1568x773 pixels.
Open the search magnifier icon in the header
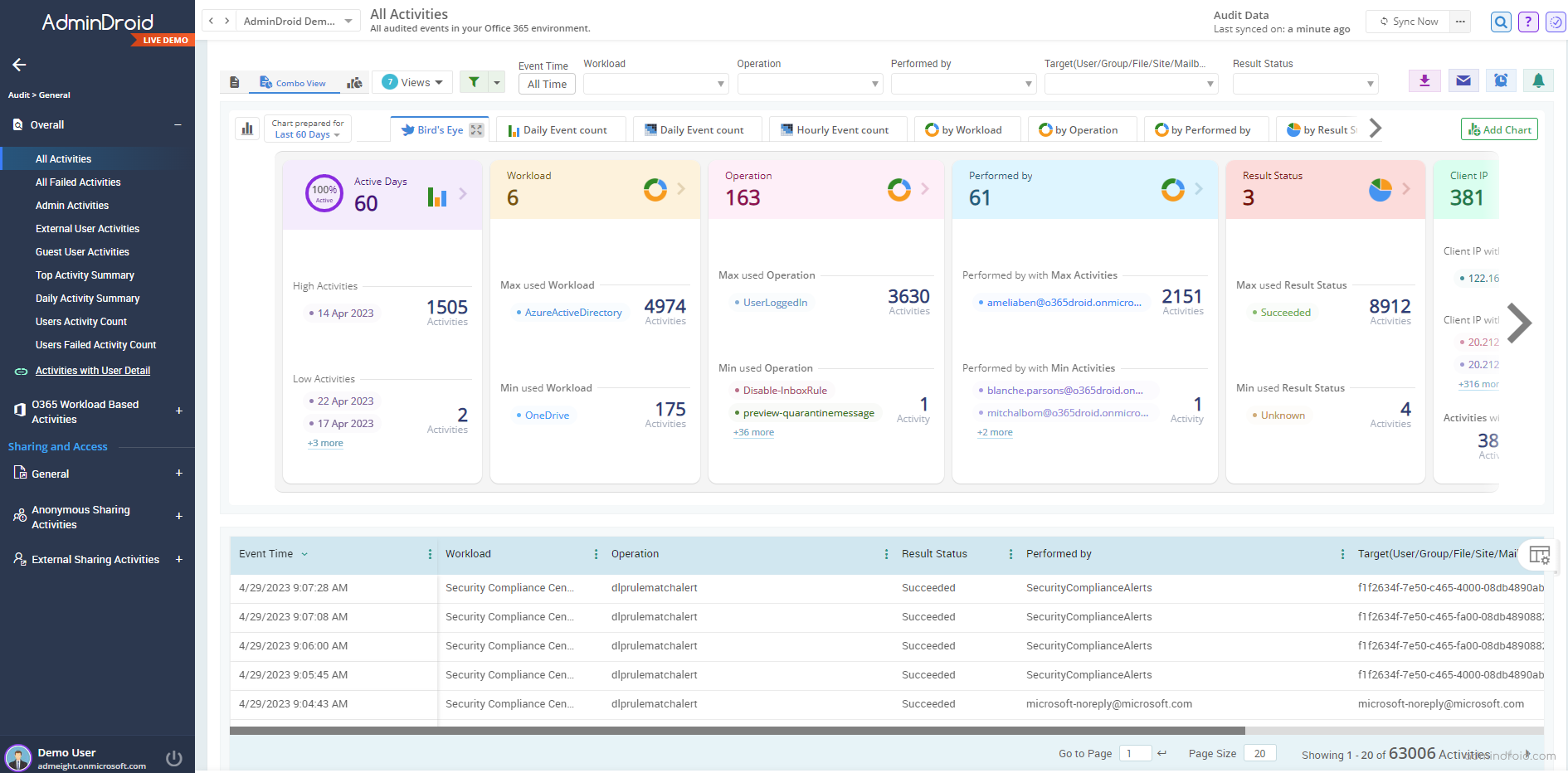coord(1500,22)
